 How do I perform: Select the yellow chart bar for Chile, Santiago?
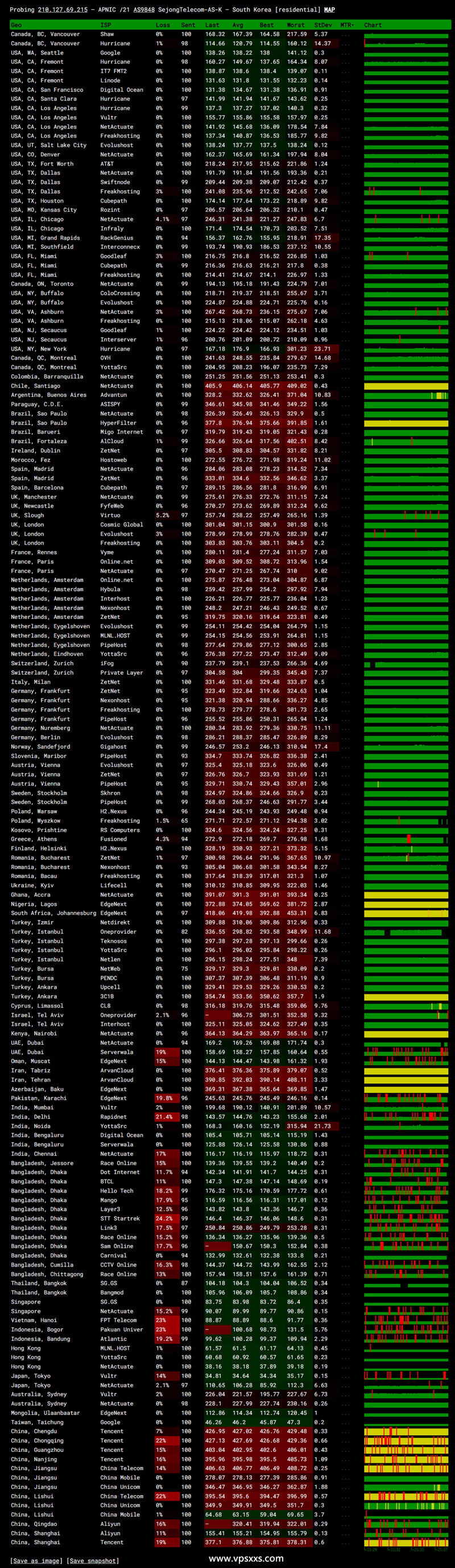click(406, 386)
